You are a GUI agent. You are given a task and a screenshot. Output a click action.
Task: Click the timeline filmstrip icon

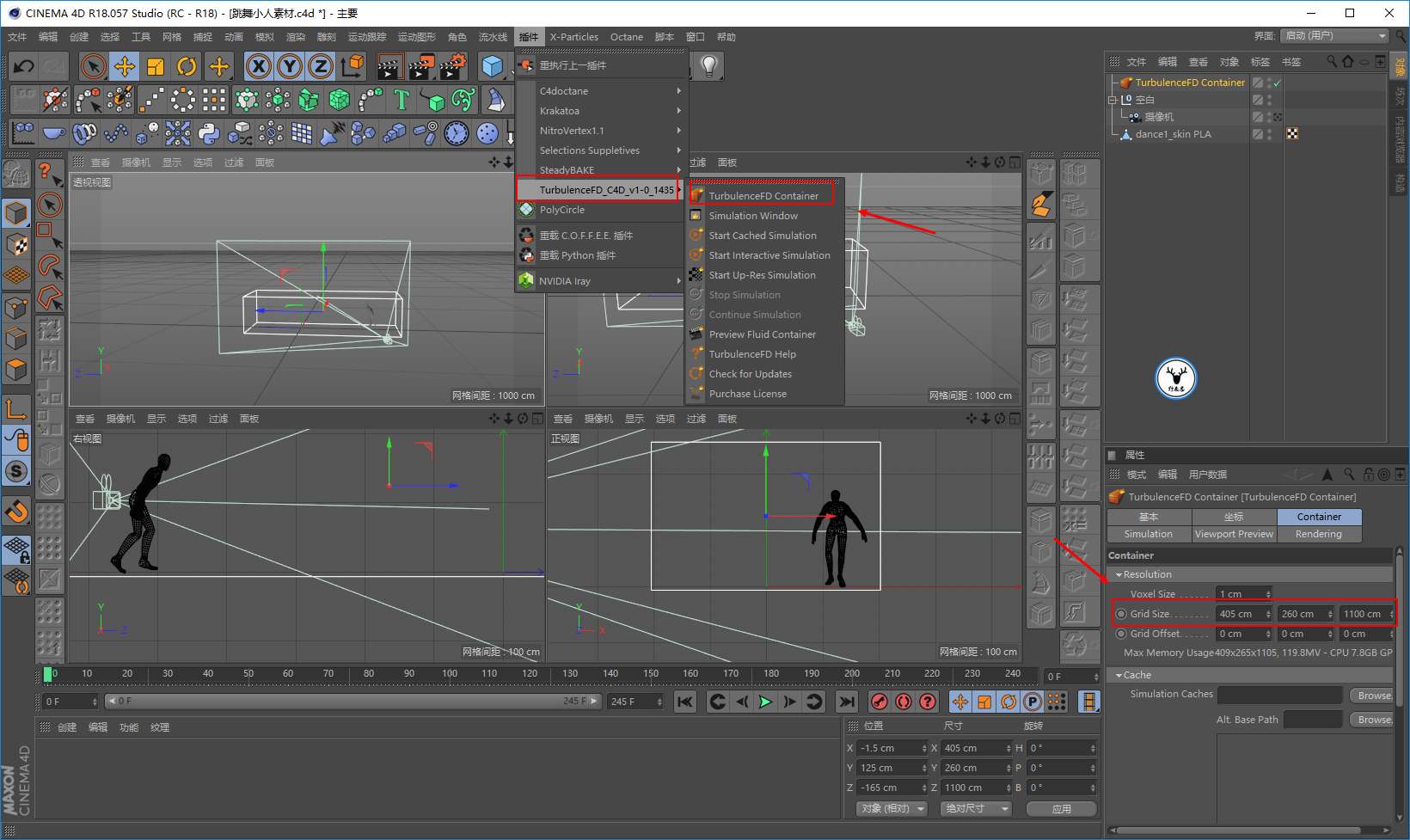coord(1089,702)
